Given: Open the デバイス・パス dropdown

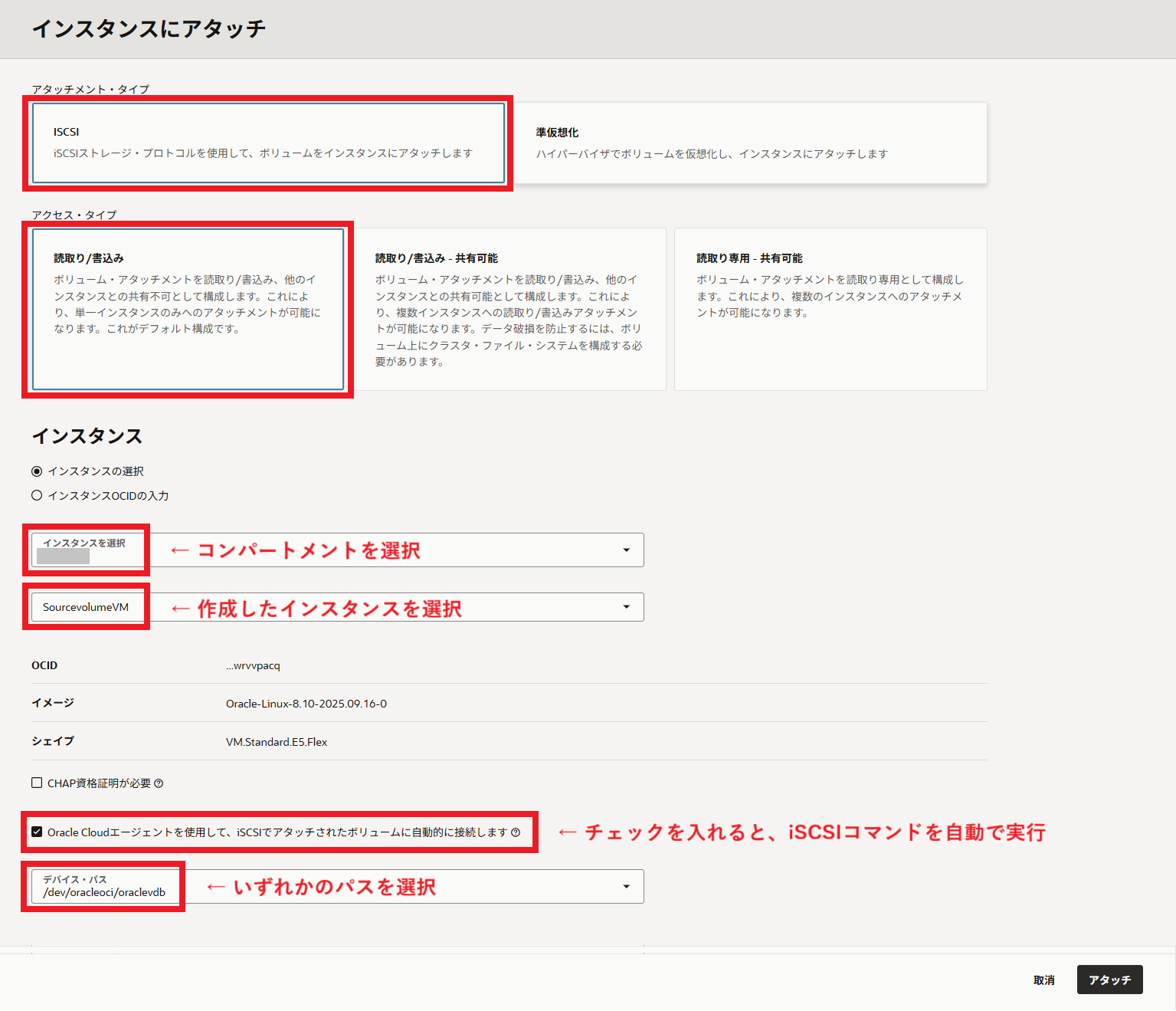Looking at the screenshot, I should (x=338, y=887).
